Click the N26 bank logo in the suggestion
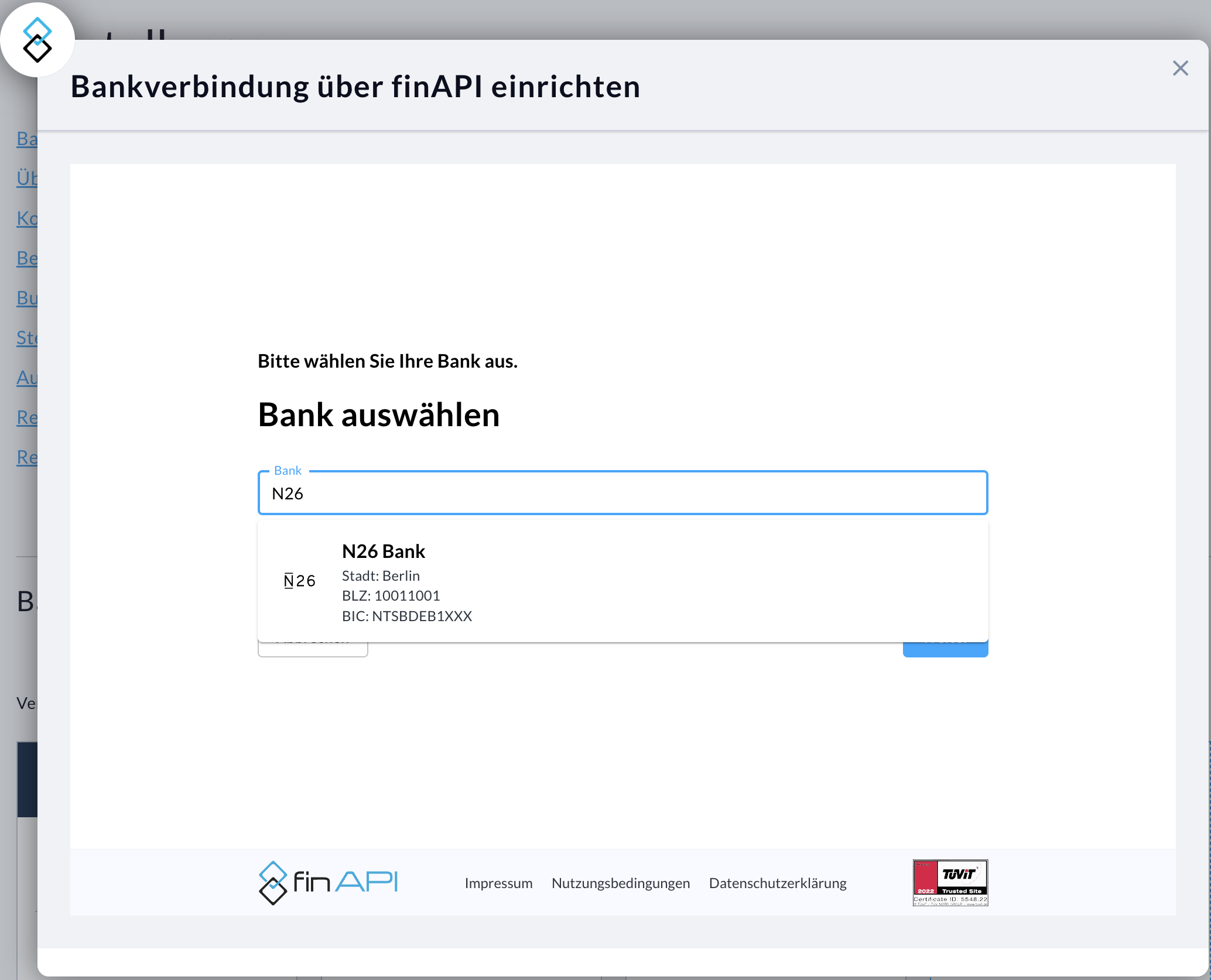Screen dimensions: 1211x980 pyautogui.click(x=300, y=580)
